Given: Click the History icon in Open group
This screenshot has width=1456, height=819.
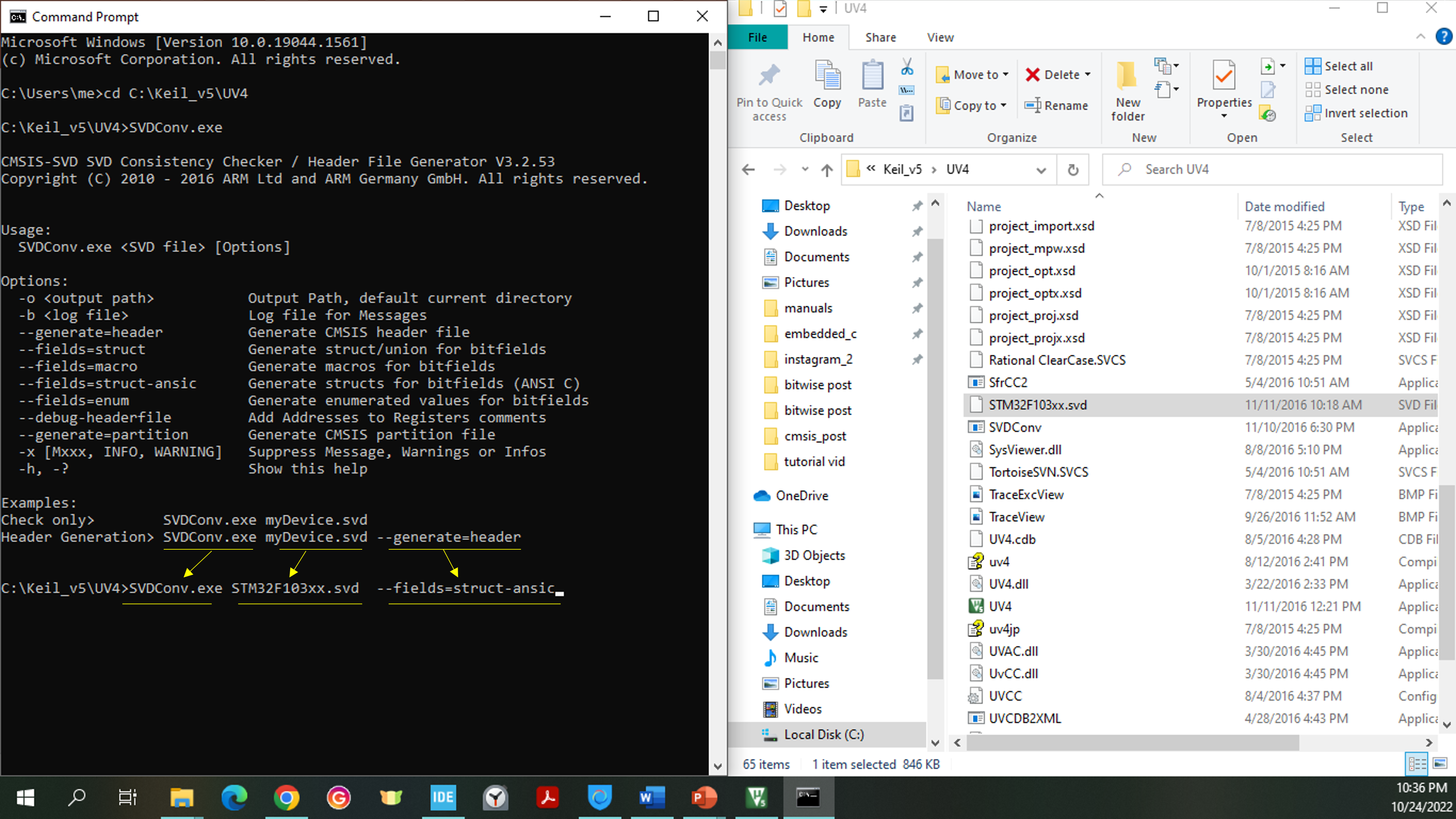Looking at the screenshot, I should point(1268,114).
